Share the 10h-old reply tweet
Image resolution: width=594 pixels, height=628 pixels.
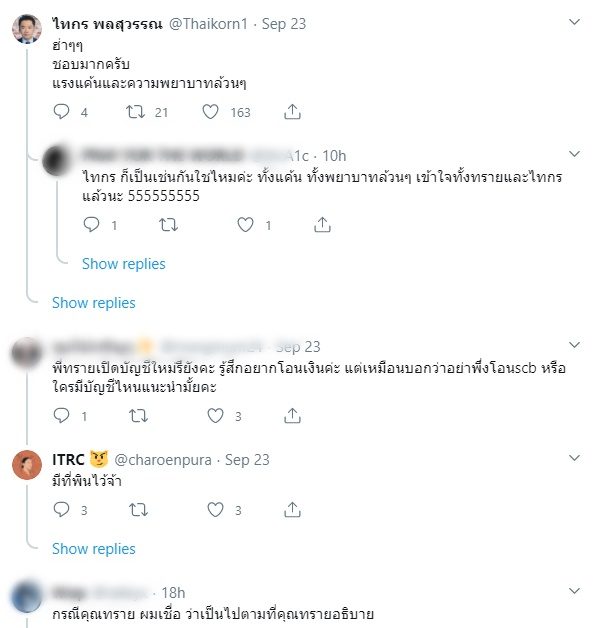322,225
